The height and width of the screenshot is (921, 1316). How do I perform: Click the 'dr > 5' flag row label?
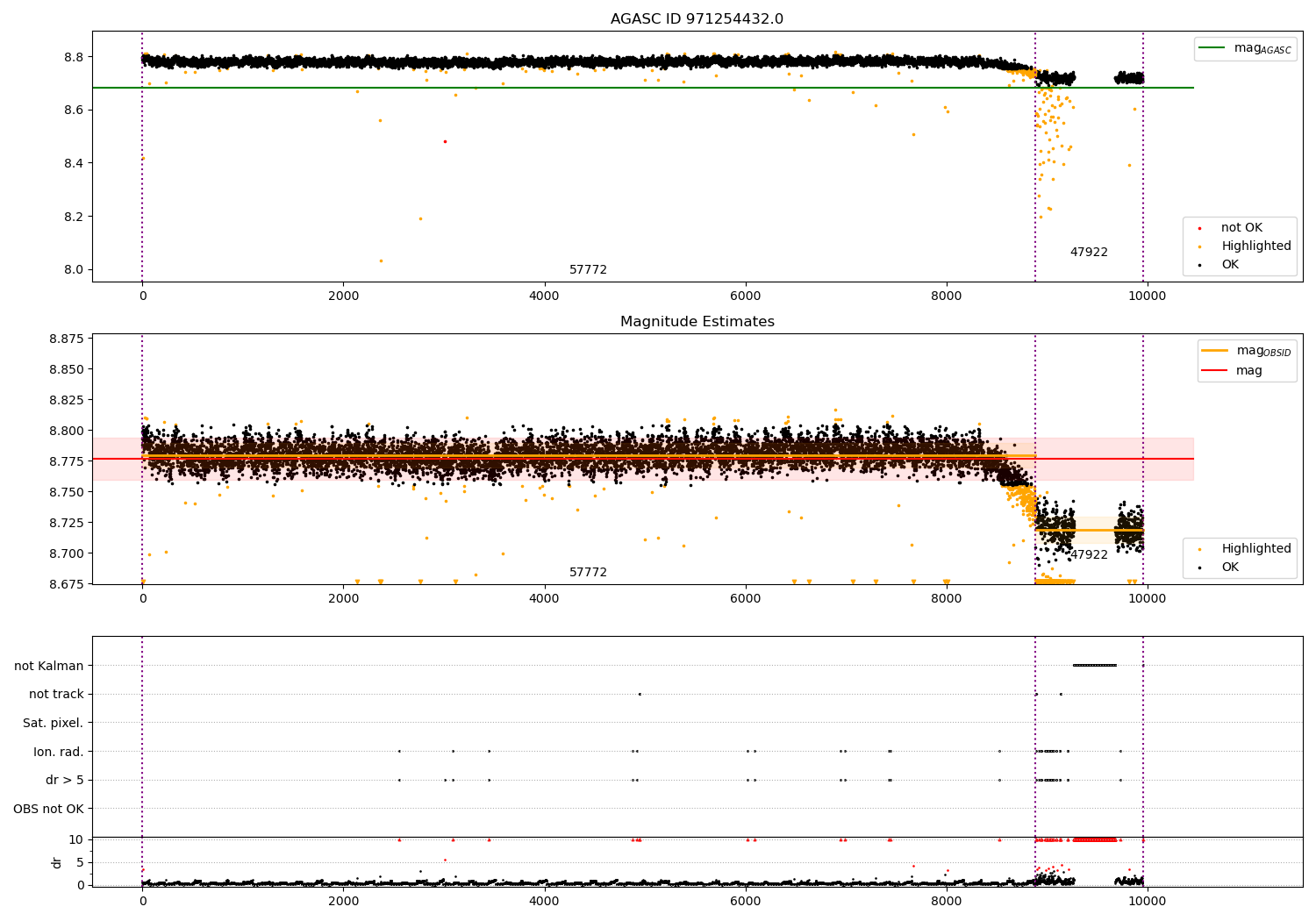pos(65,780)
